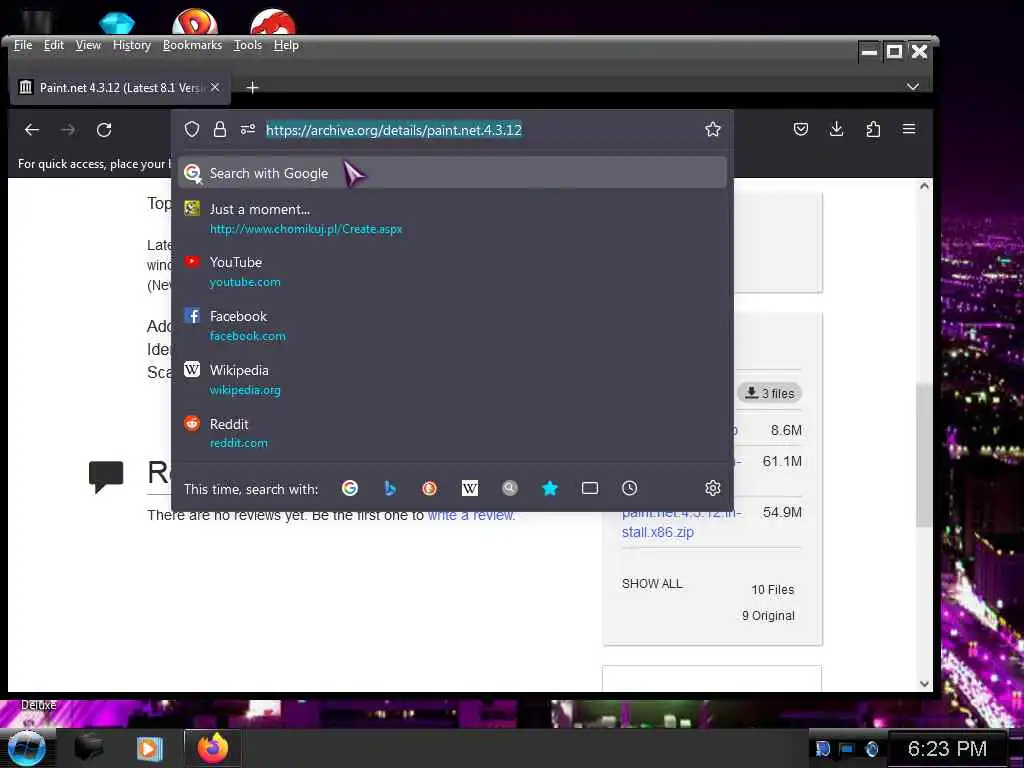Viewport: 1024px width, 768px height.
Task: Show site security padlock info
Action: (x=219, y=129)
